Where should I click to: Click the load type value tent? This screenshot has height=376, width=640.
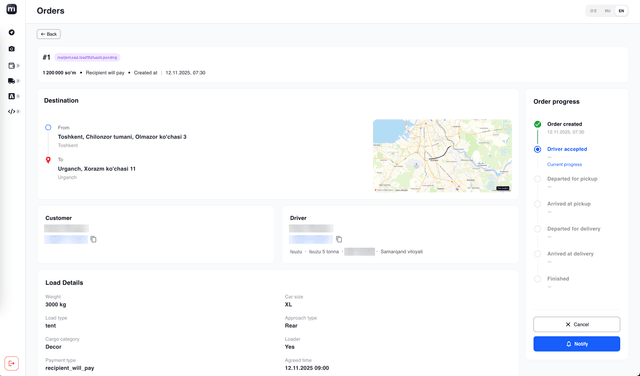[51, 326]
